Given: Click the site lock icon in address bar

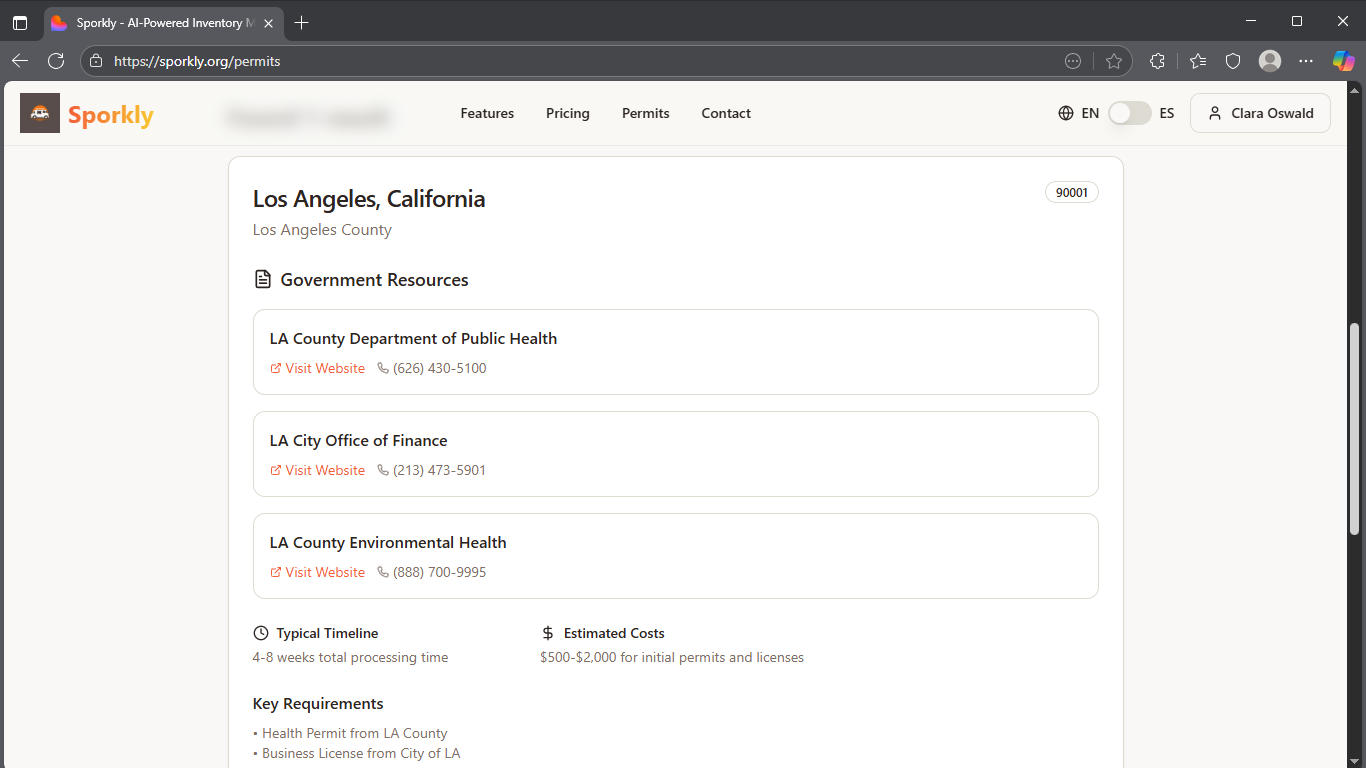Looking at the screenshot, I should point(96,61).
